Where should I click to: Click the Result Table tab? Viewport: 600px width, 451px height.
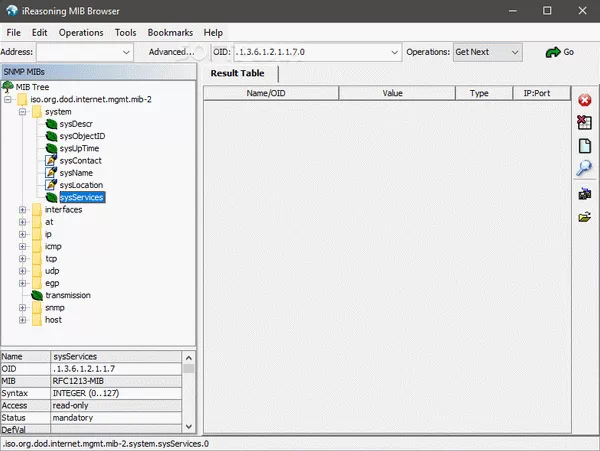(x=237, y=73)
